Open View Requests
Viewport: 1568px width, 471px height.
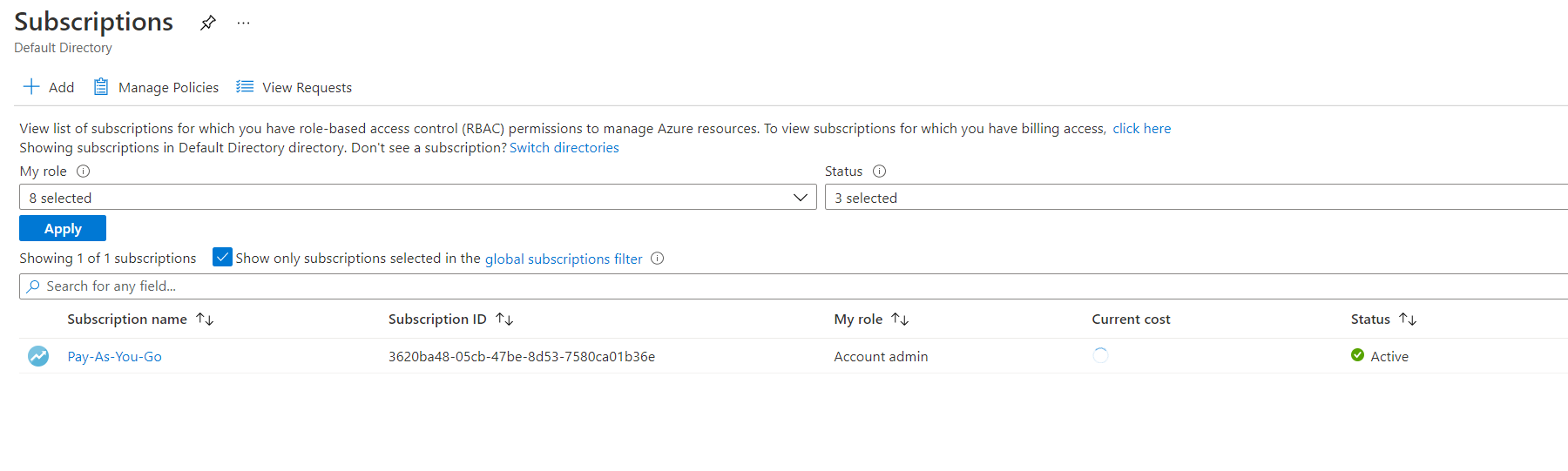294,87
